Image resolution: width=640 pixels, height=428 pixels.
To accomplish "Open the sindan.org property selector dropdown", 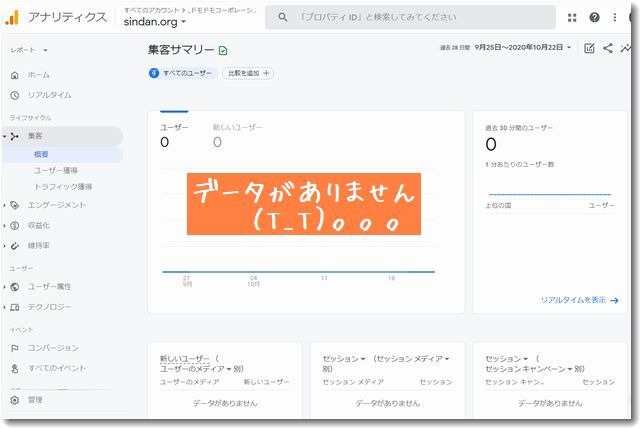I will (155, 21).
